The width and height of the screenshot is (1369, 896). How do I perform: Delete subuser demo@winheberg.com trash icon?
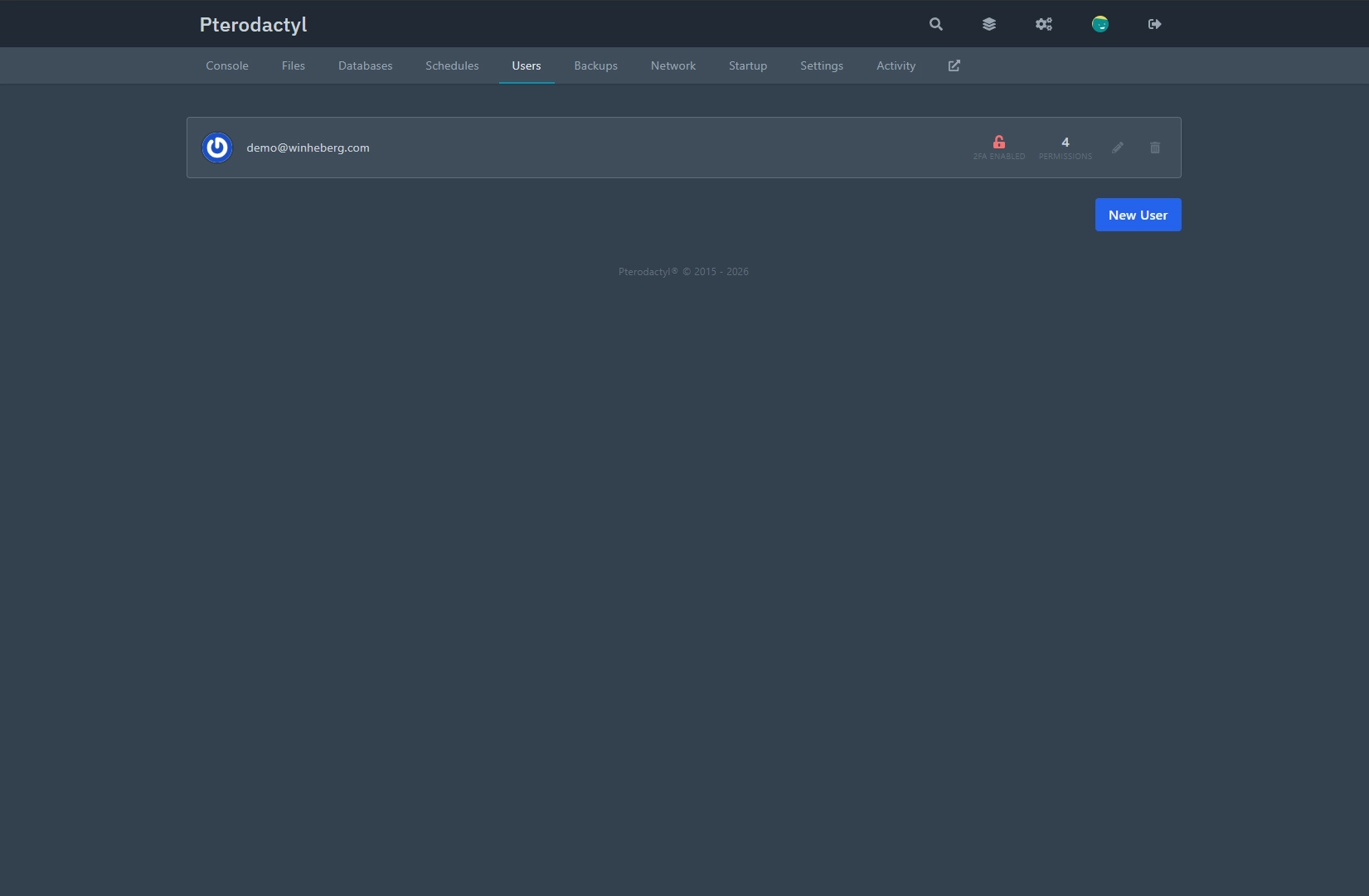point(1155,148)
